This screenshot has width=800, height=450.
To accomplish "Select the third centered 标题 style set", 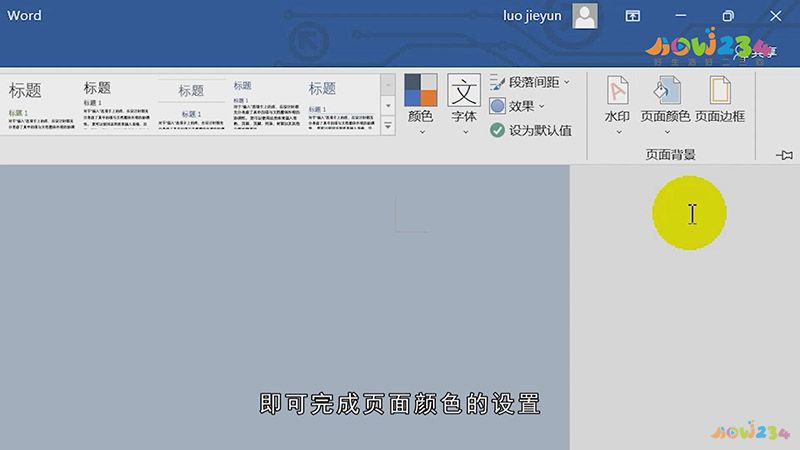I will (x=191, y=105).
